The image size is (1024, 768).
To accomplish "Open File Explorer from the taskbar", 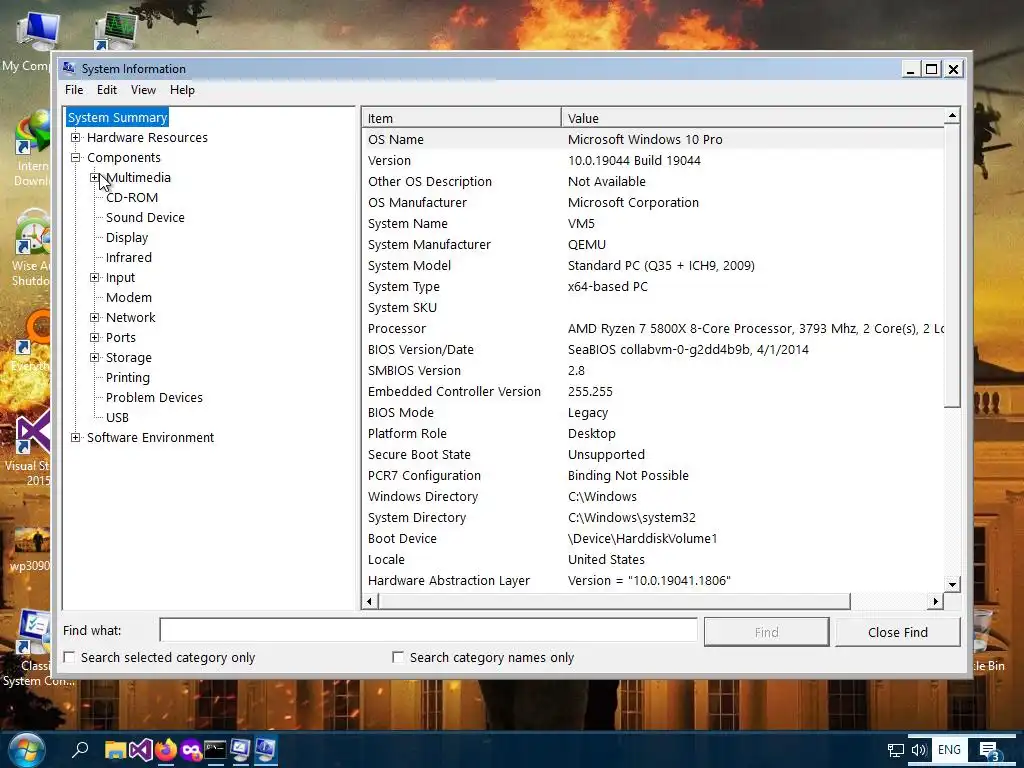I will pos(115,750).
